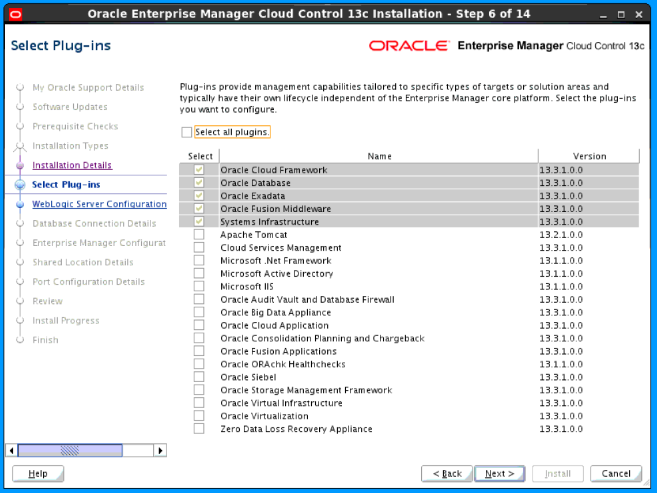This screenshot has height=493, width=657.
Task: Click the sidebar horizontal scrollbar thumb
Action: (70, 451)
